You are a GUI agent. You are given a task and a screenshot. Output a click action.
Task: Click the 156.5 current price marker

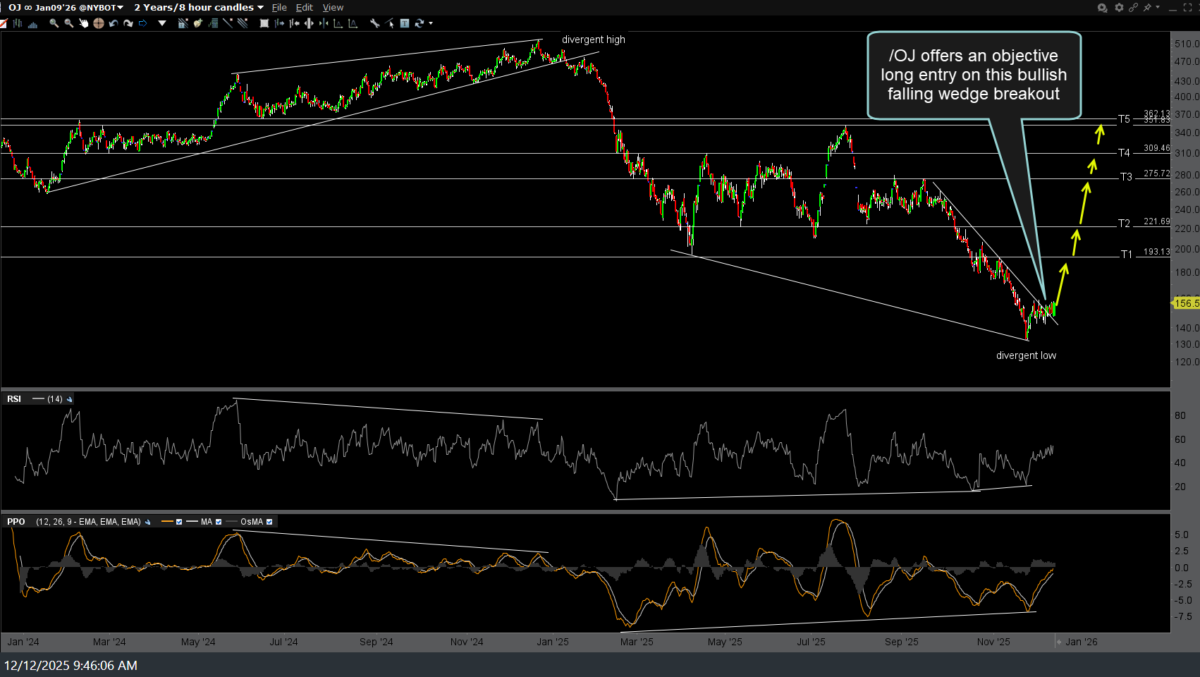[x=1183, y=302]
